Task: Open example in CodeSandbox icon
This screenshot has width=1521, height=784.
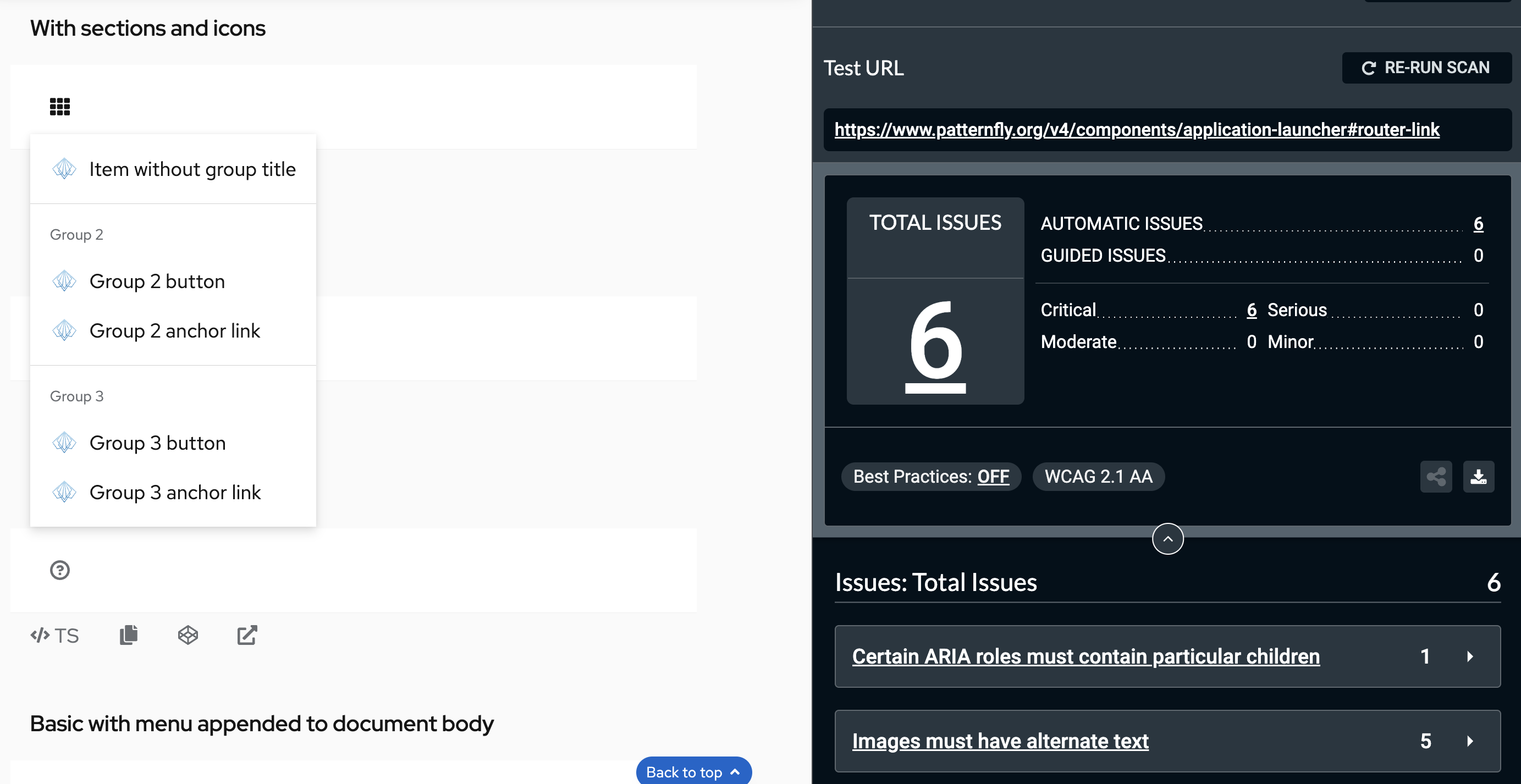Action: click(x=188, y=635)
